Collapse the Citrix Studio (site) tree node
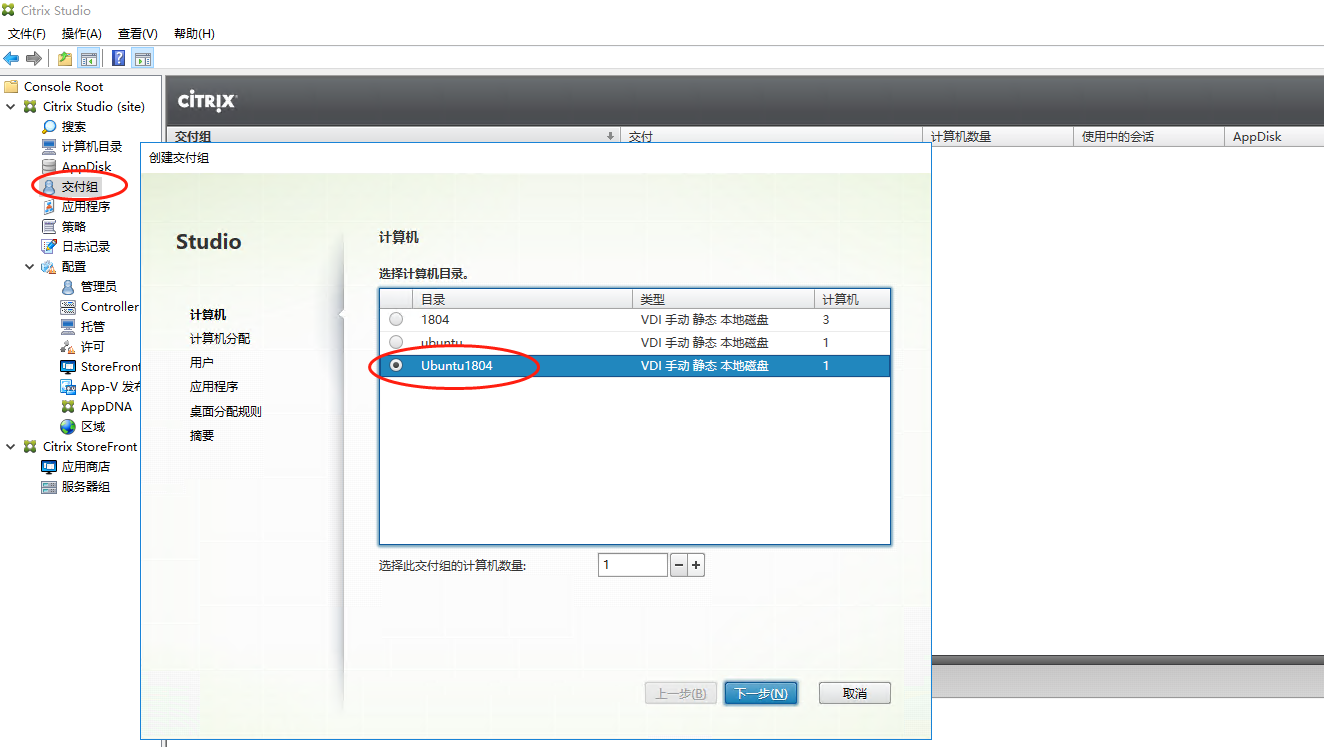1324x747 pixels. tap(11, 106)
